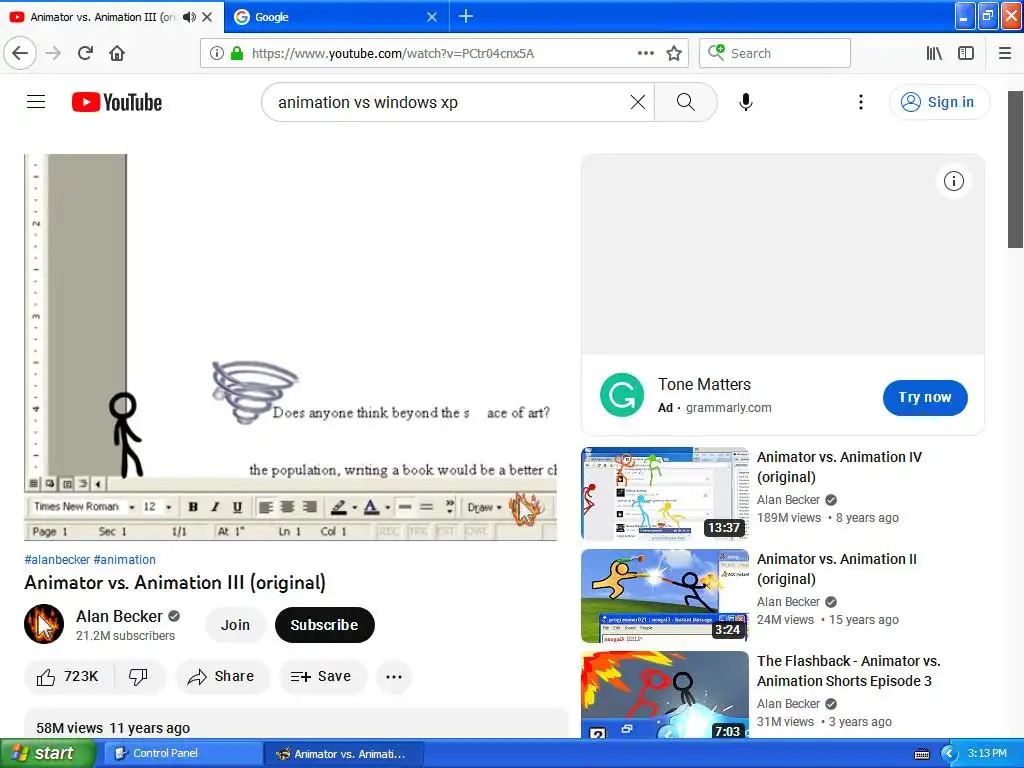Switch to Control Panel taskbar item
The height and width of the screenshot is (768, 1024).
[x=184, y=753]
